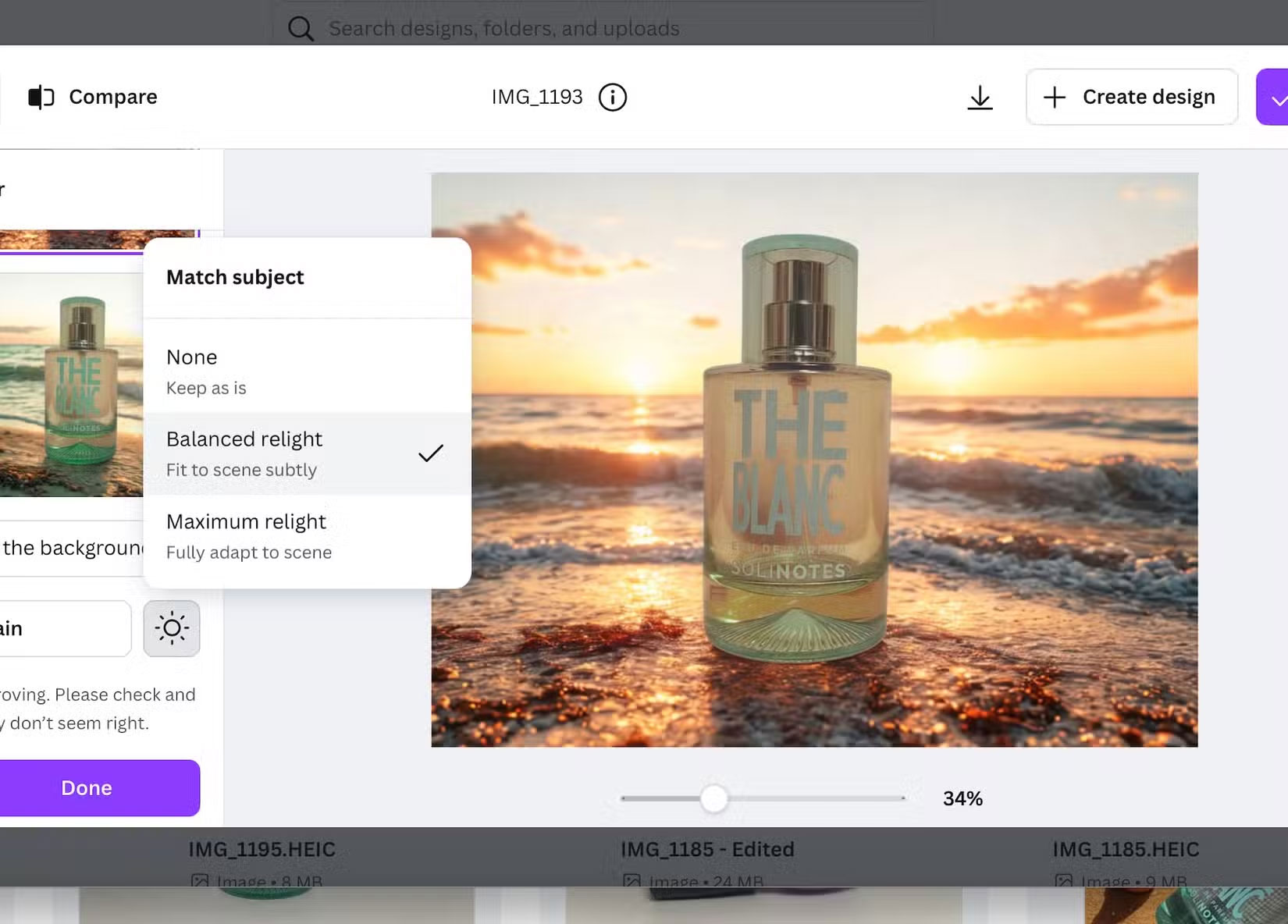
Task: Click the plus icon inside Create design
Action: tap(1054, 97)
